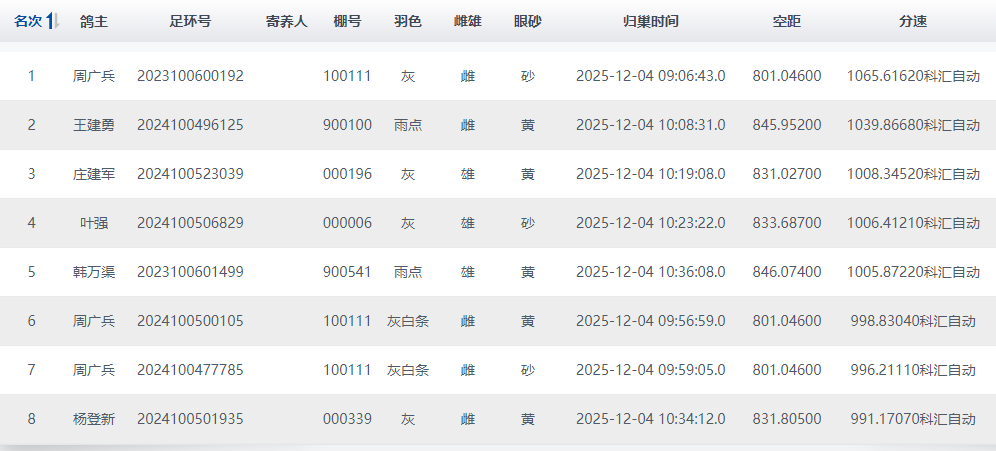
Task: Click the 棚号 column header
Action: pyautogui.click(x=347, y=21)
